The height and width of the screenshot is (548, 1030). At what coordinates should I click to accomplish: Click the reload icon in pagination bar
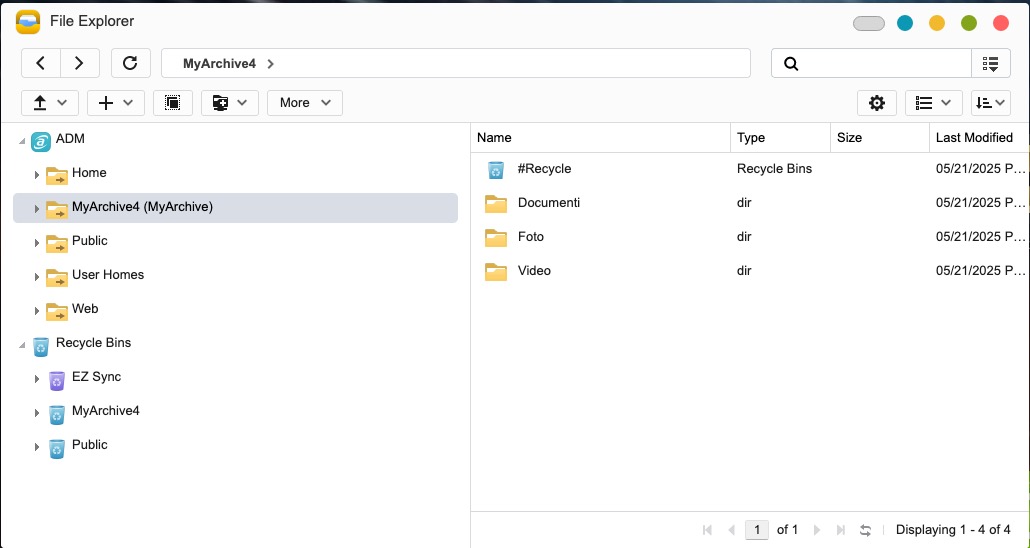[x=865, y=530]
